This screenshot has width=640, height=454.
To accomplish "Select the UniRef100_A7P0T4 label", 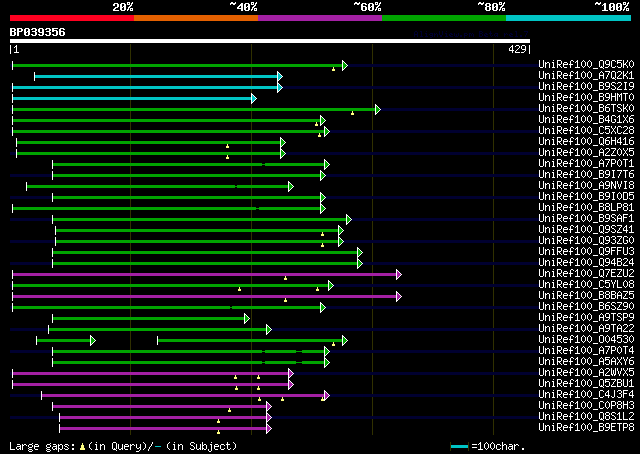I will 586,351.
